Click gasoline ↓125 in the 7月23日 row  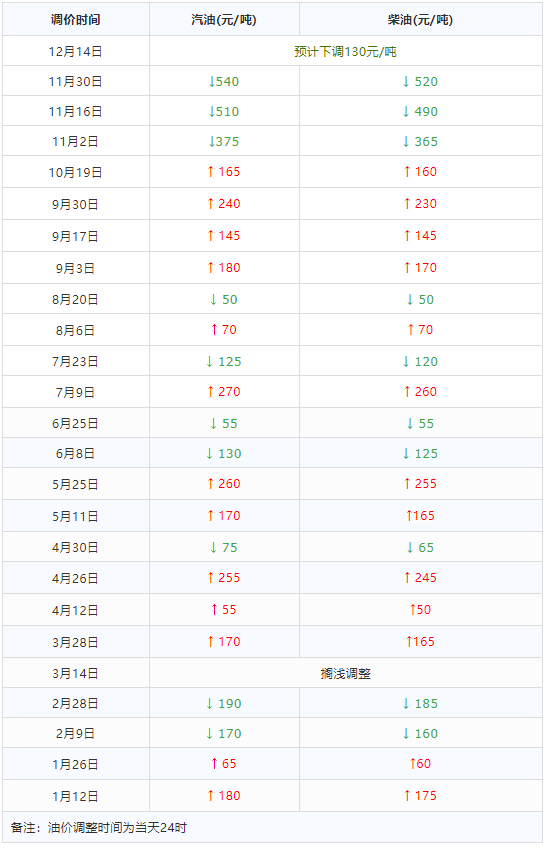click(224, 362)
